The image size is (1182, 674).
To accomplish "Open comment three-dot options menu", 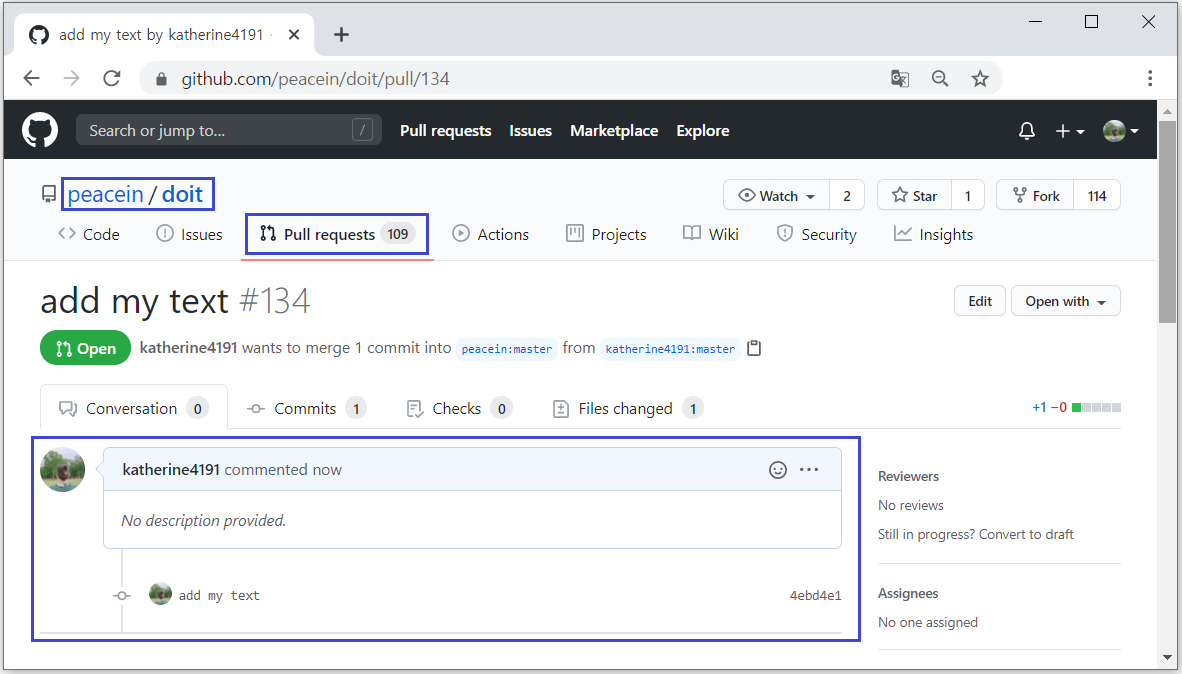I will click(x=809, y=470).
